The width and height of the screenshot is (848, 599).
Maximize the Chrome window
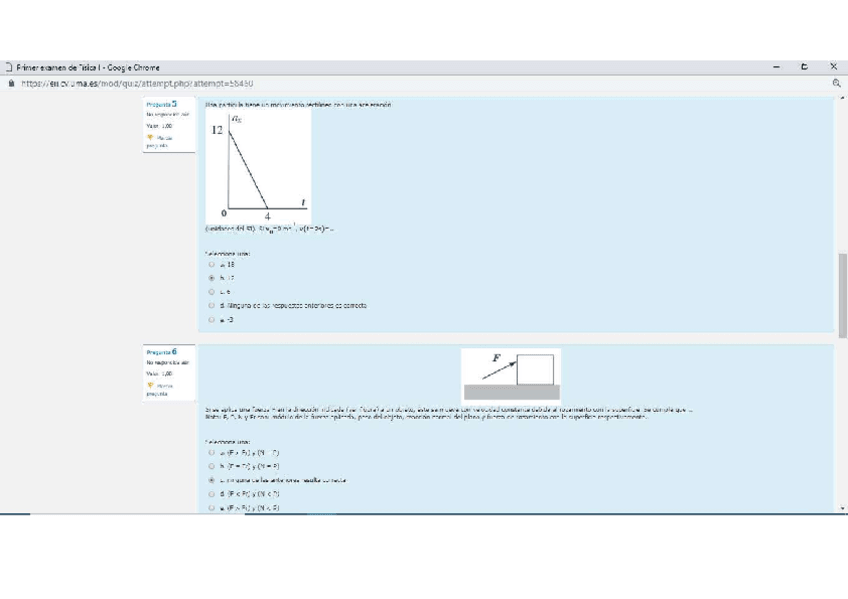[x=805, y=67]
